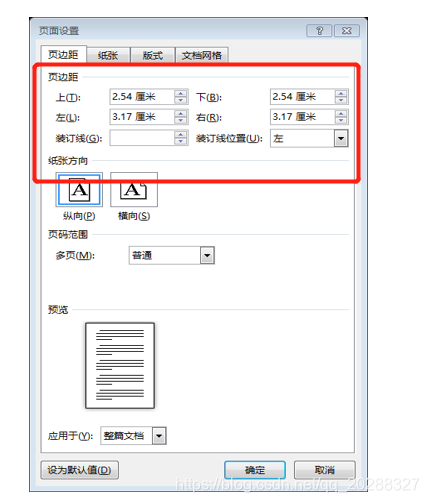Increase the 右(R) margin with up arrow
The height and width of the screenshot is (503, 429).
tap(341, 113)
